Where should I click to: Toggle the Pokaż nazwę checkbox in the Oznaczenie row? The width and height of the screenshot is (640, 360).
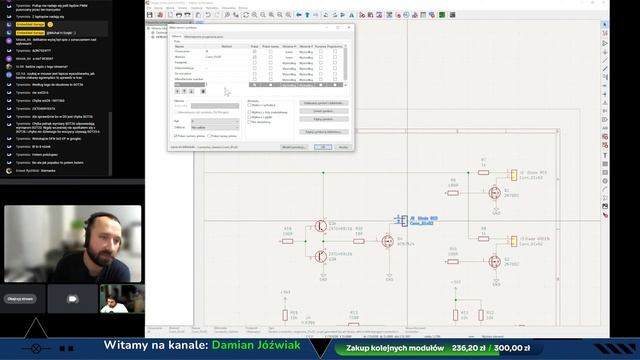(270, 52)
